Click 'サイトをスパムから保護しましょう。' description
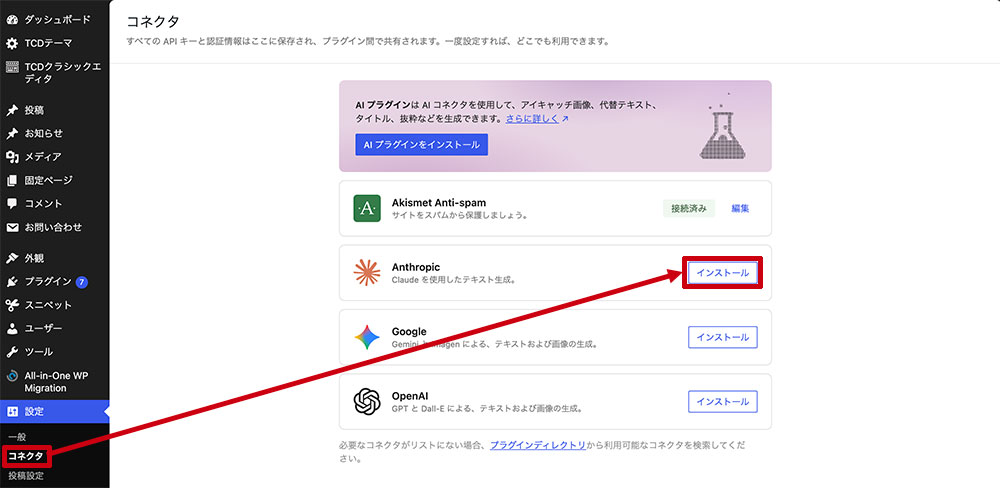 (x=459, y=215)
